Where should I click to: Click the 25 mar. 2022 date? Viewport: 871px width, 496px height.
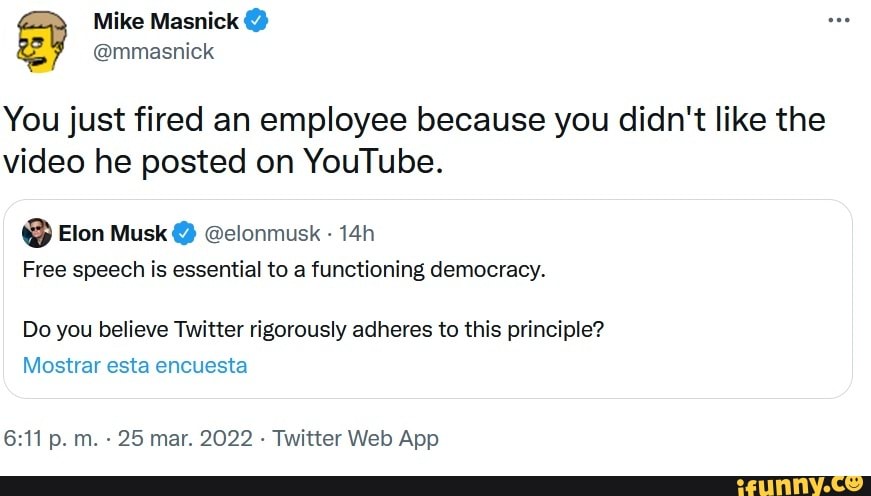(x=184, y=438)
